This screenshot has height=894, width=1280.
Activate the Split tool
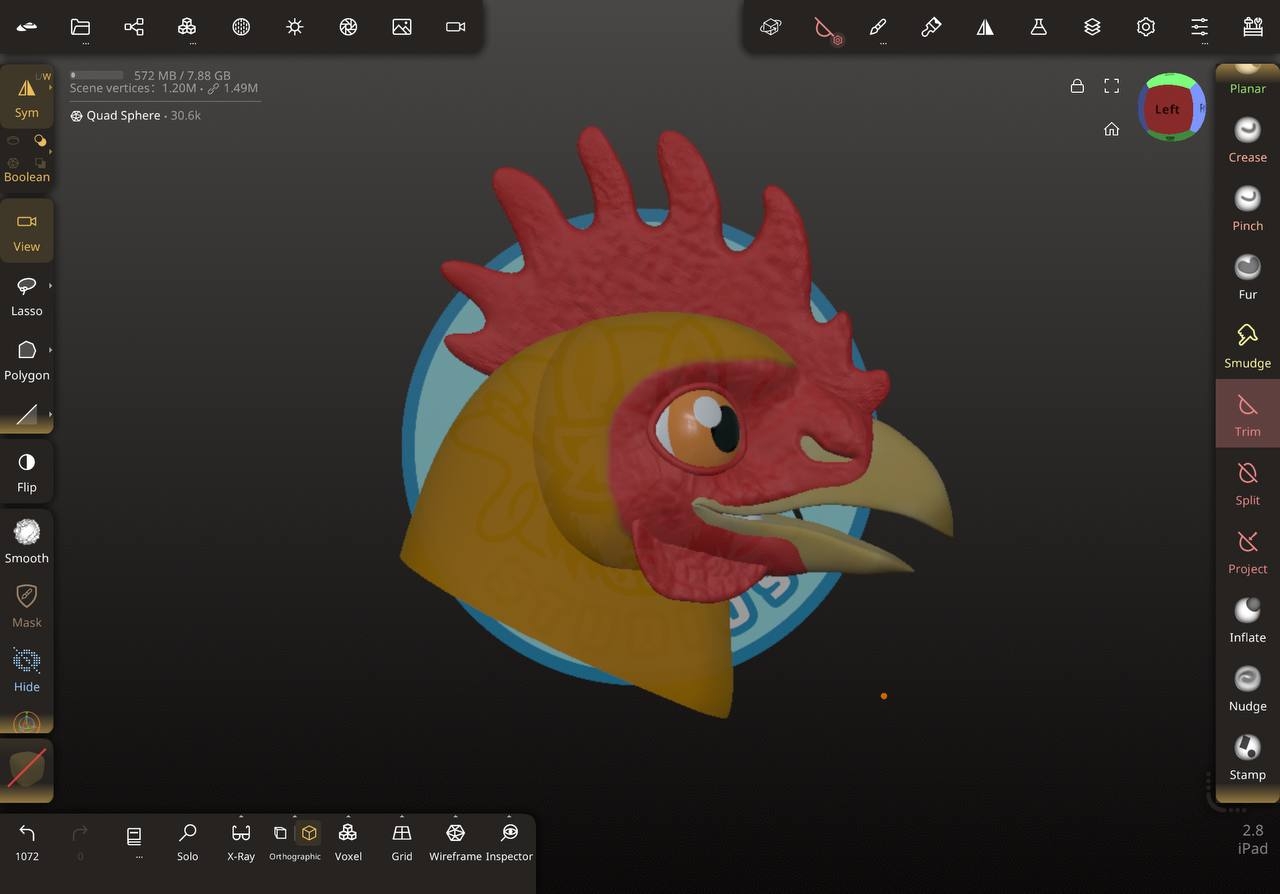[1247, 481]
